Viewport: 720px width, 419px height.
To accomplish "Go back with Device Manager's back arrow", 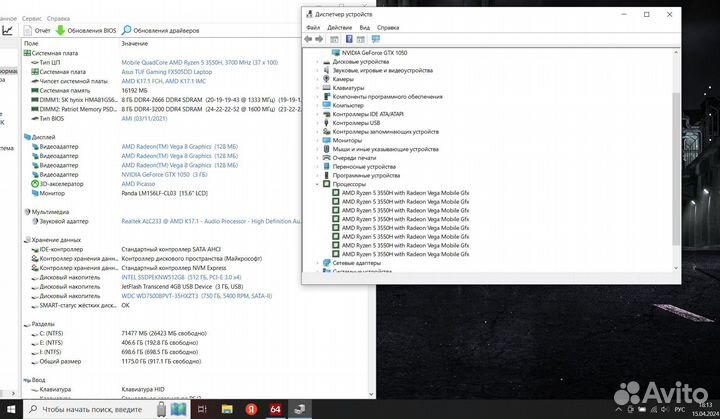I will click(x=308, y=39).
